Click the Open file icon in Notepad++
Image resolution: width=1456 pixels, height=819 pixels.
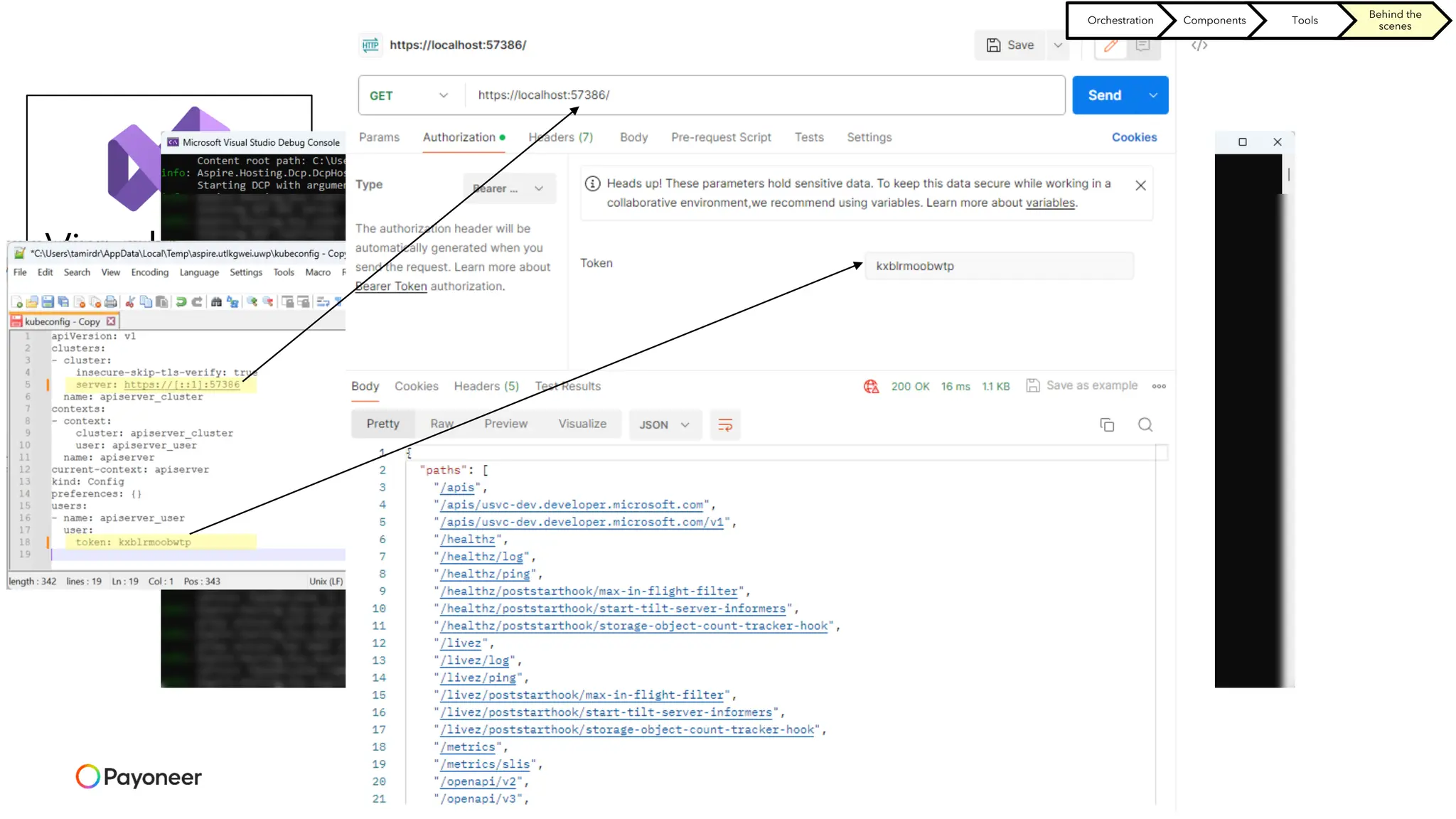click(x=32, y=302)
